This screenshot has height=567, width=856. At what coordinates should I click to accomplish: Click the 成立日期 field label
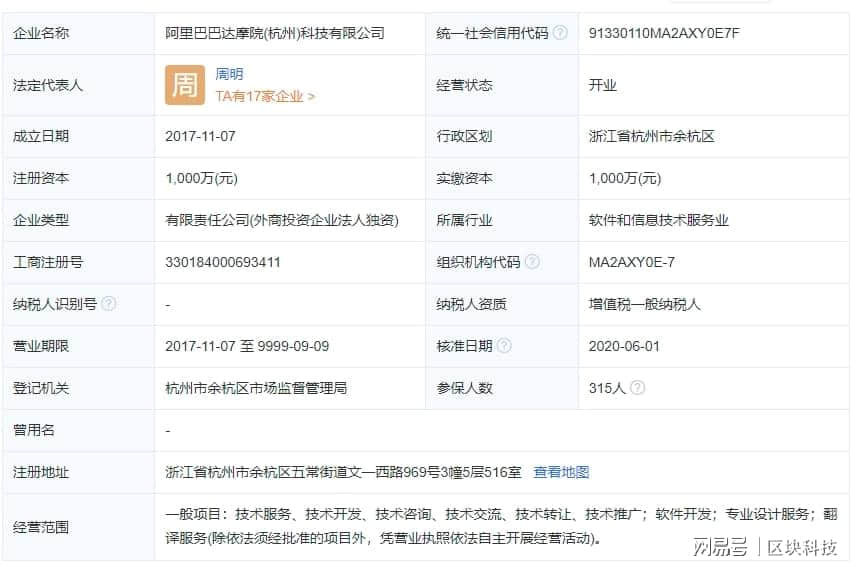41,136
